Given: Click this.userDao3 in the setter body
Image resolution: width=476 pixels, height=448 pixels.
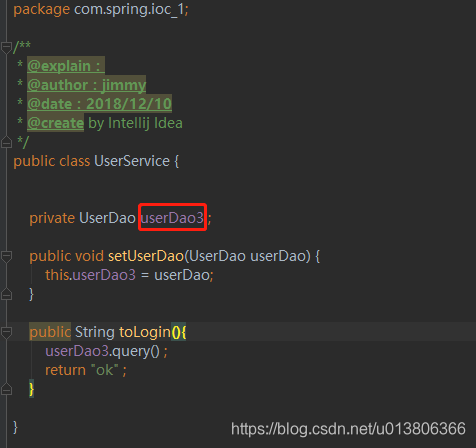Looking at the screenshot, I should pyautogui.click(x=90, y=275).
